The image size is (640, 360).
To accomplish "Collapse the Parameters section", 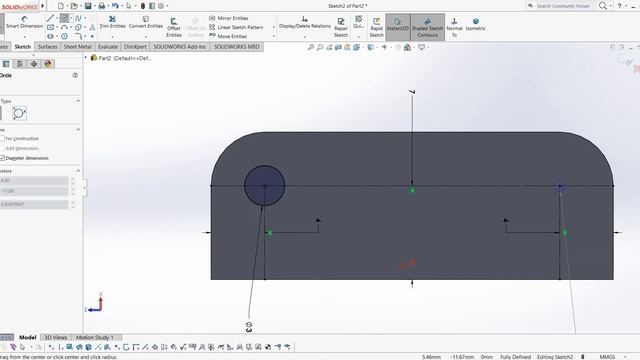I will click(78, 171).
